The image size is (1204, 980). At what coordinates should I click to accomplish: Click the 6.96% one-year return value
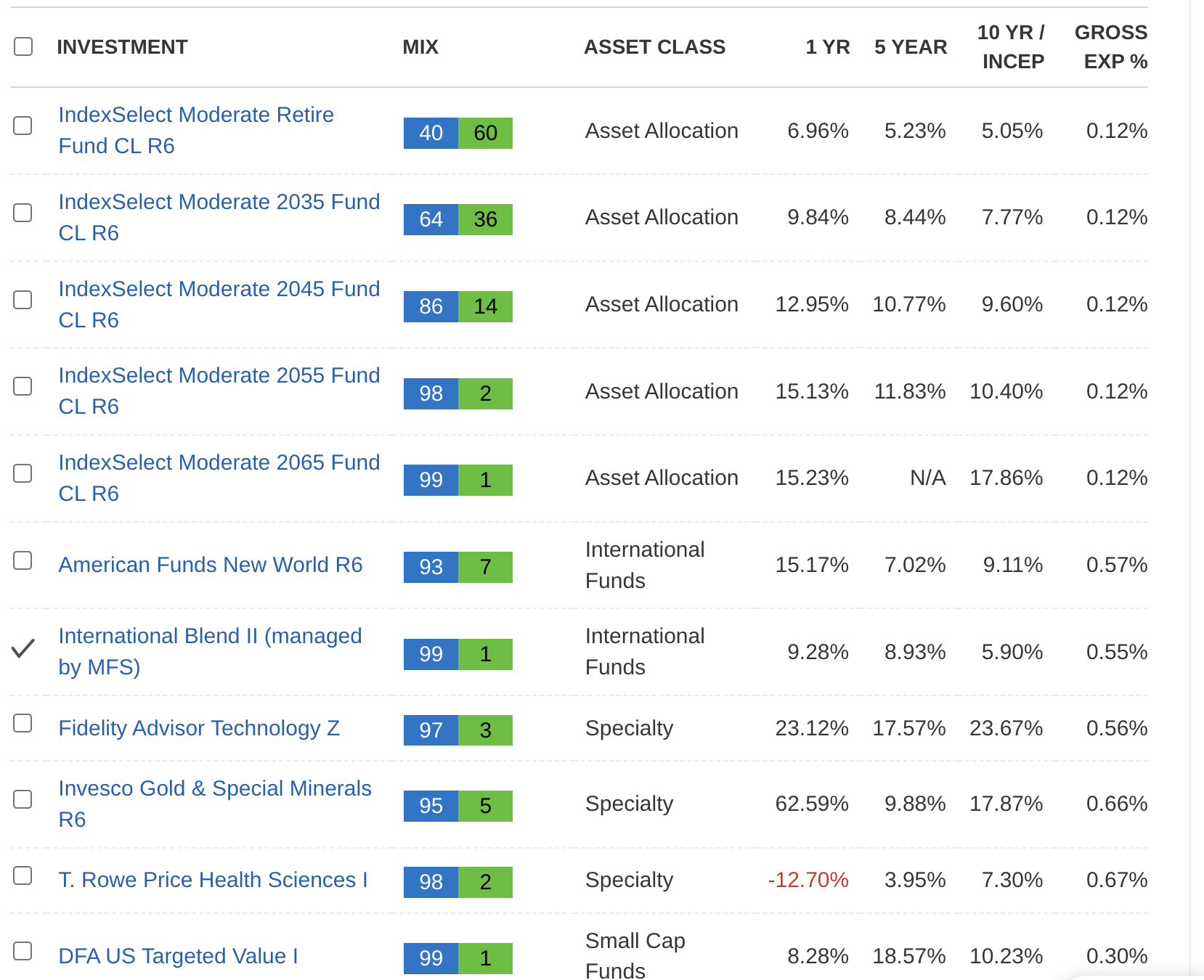coord(818,131)
